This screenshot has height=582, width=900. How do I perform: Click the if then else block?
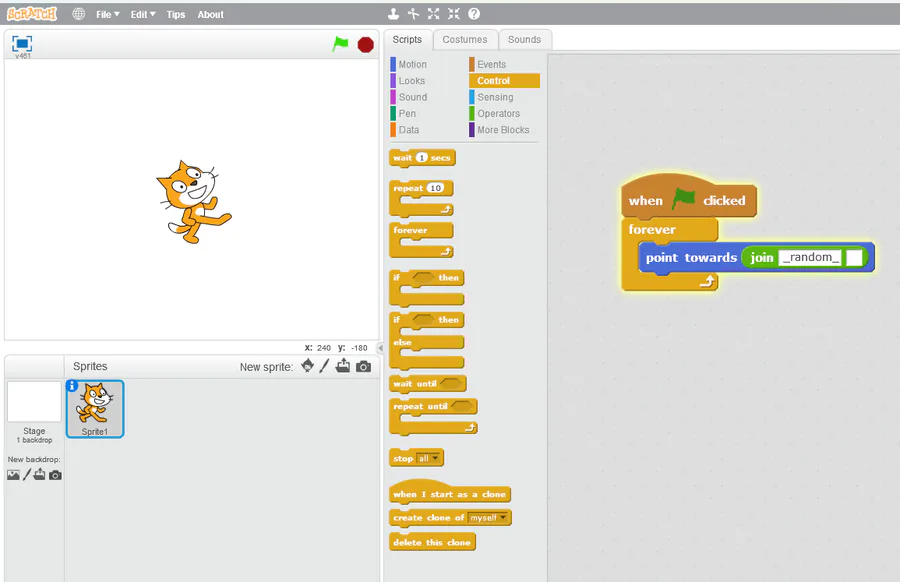pyautogui.click(x=426, y=341)
